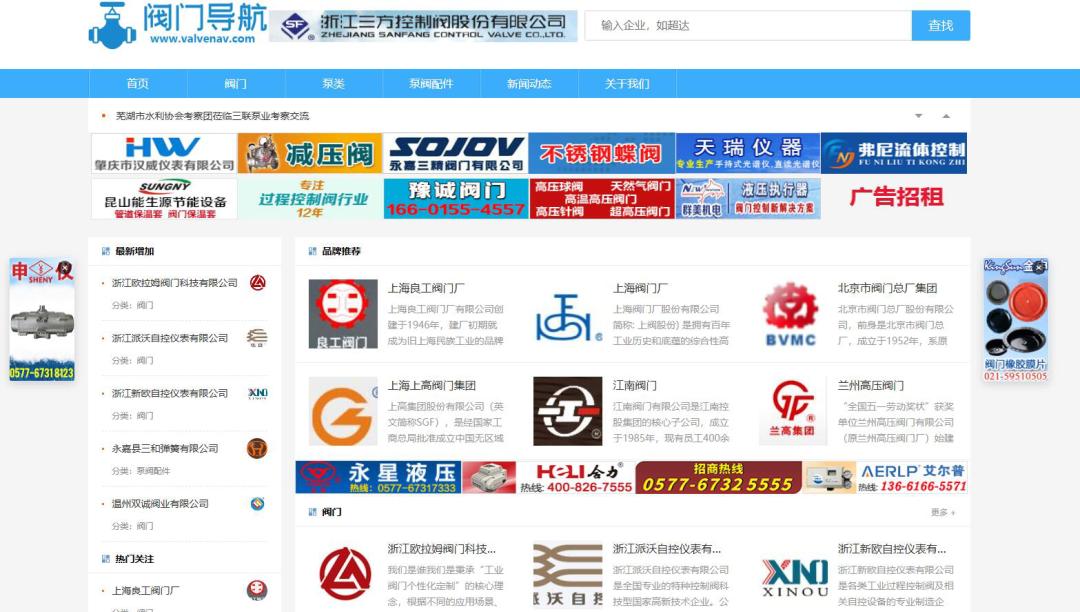Open 上海上高阀门集团 orange logo
The image size is (1080, 612).
coord(343,411)
